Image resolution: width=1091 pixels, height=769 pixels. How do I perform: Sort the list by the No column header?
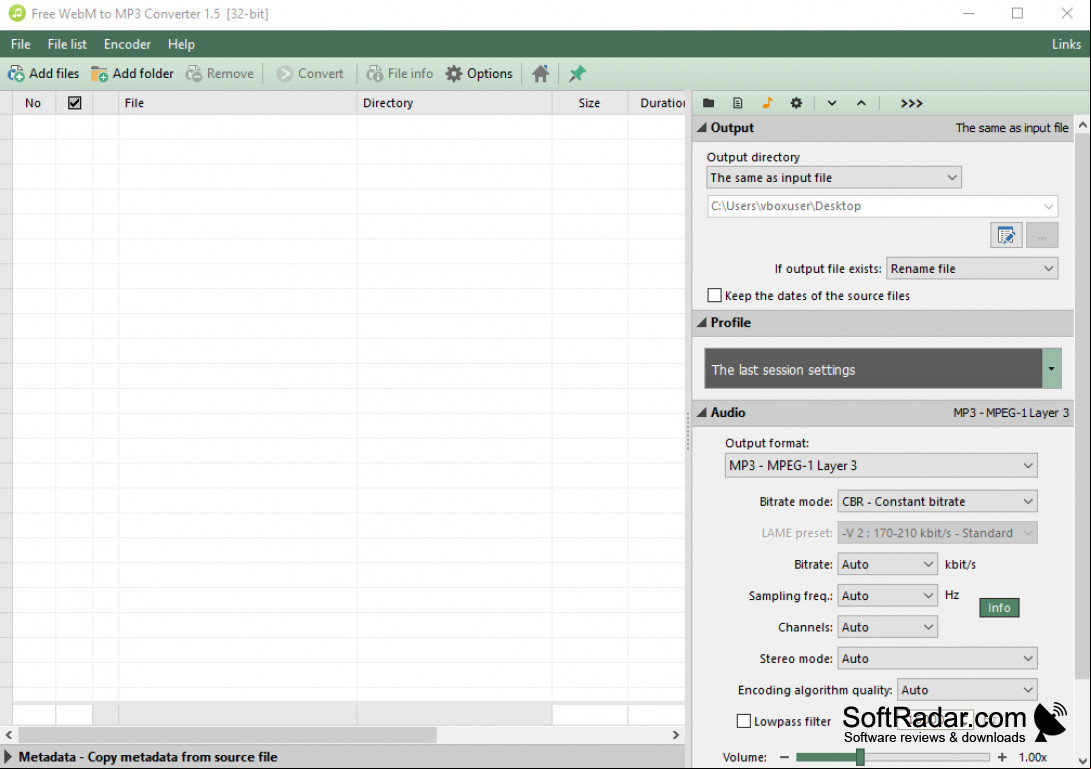[x=33, y=103]
